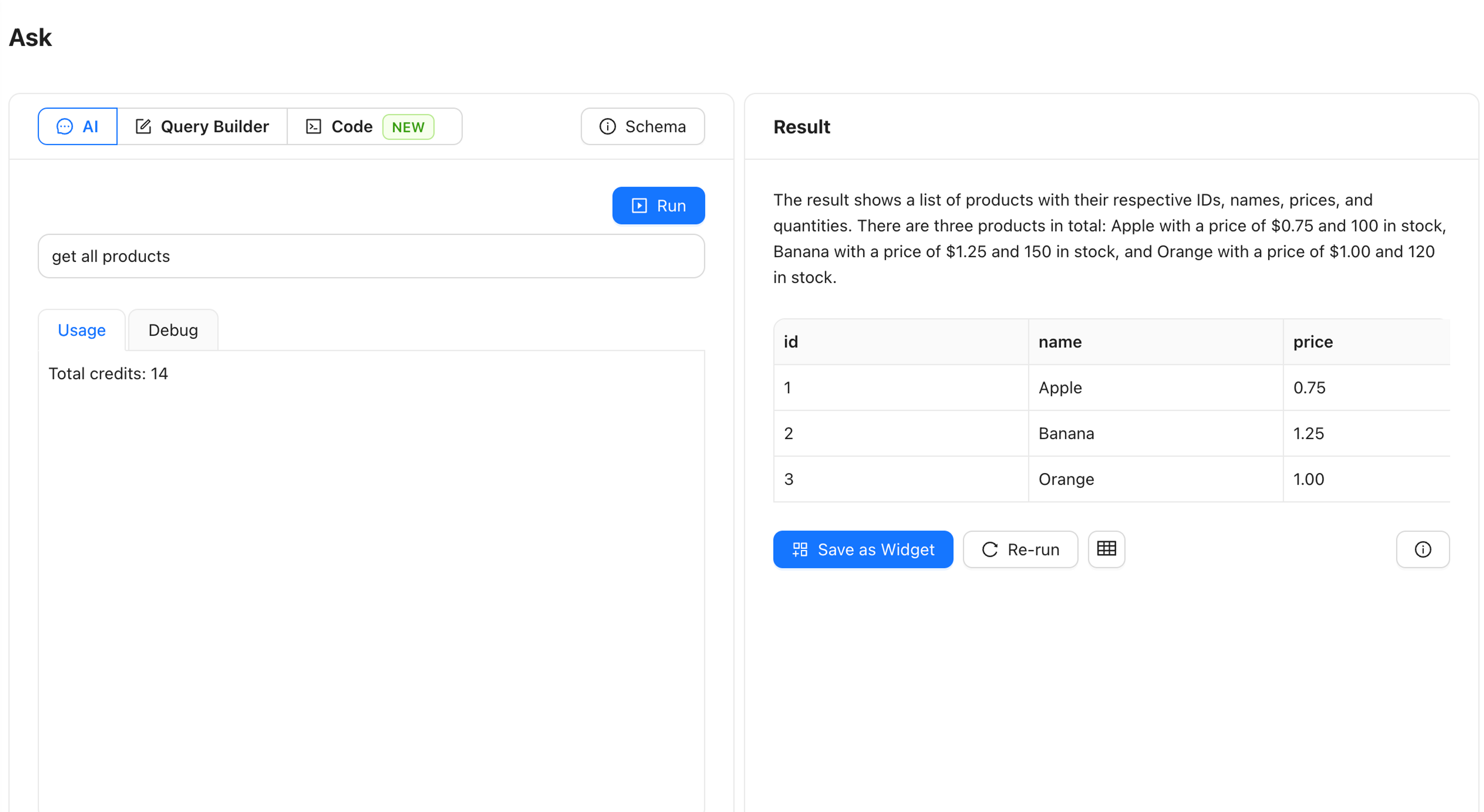Screen dimensions: 1484x812
Task: Click Save as Widget
Action: [863, 549]
